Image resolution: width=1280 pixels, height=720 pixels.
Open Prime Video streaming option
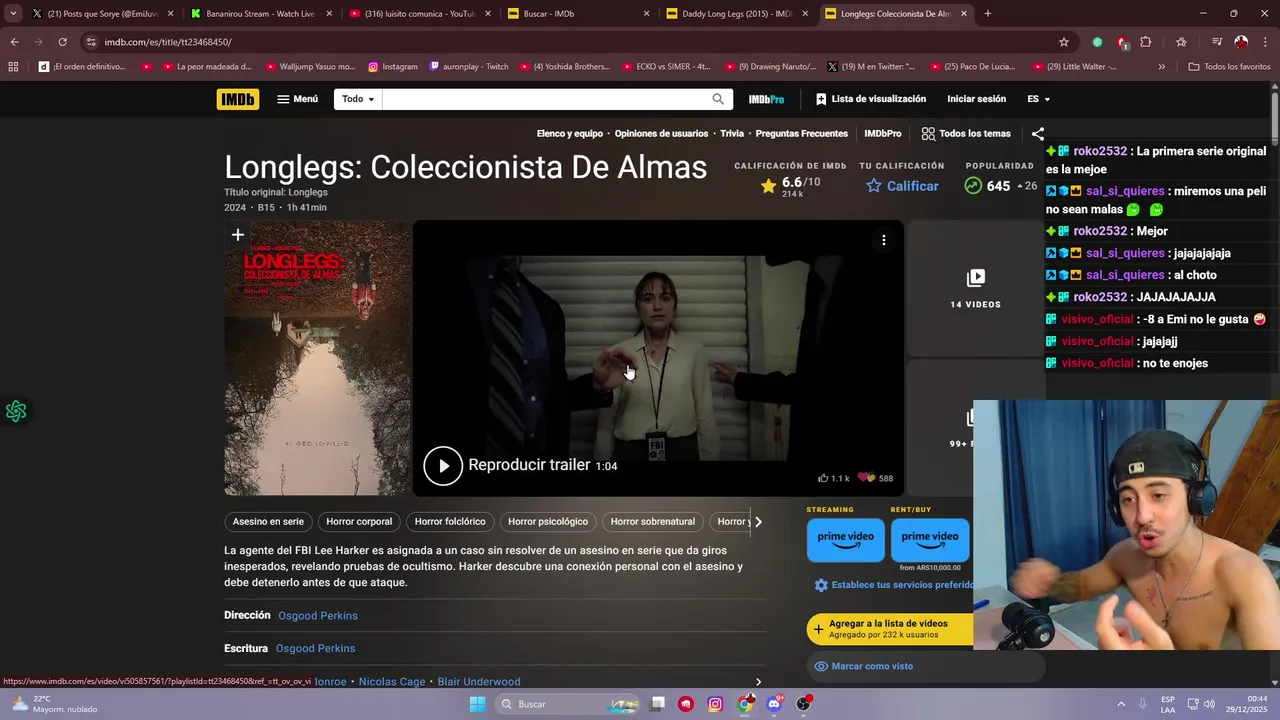(x=846, y=540)
